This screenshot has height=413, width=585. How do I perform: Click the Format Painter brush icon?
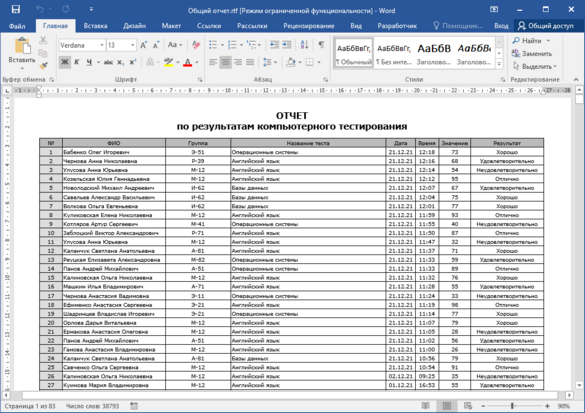(44, 66)
